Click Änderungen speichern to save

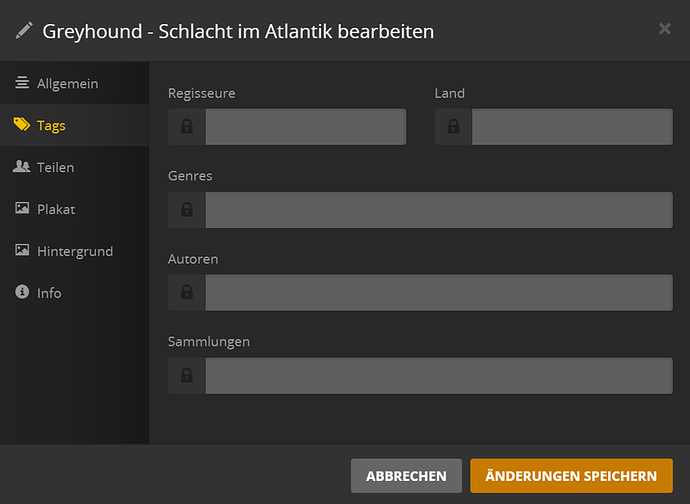tap(571, 476)
